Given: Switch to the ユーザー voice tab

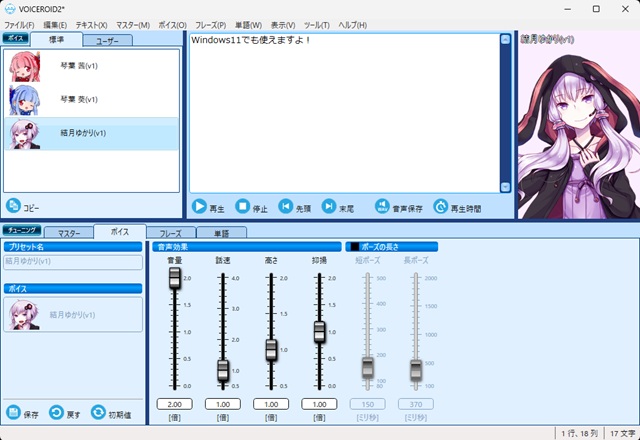Looking at the screenshot, I should (113, 41).
